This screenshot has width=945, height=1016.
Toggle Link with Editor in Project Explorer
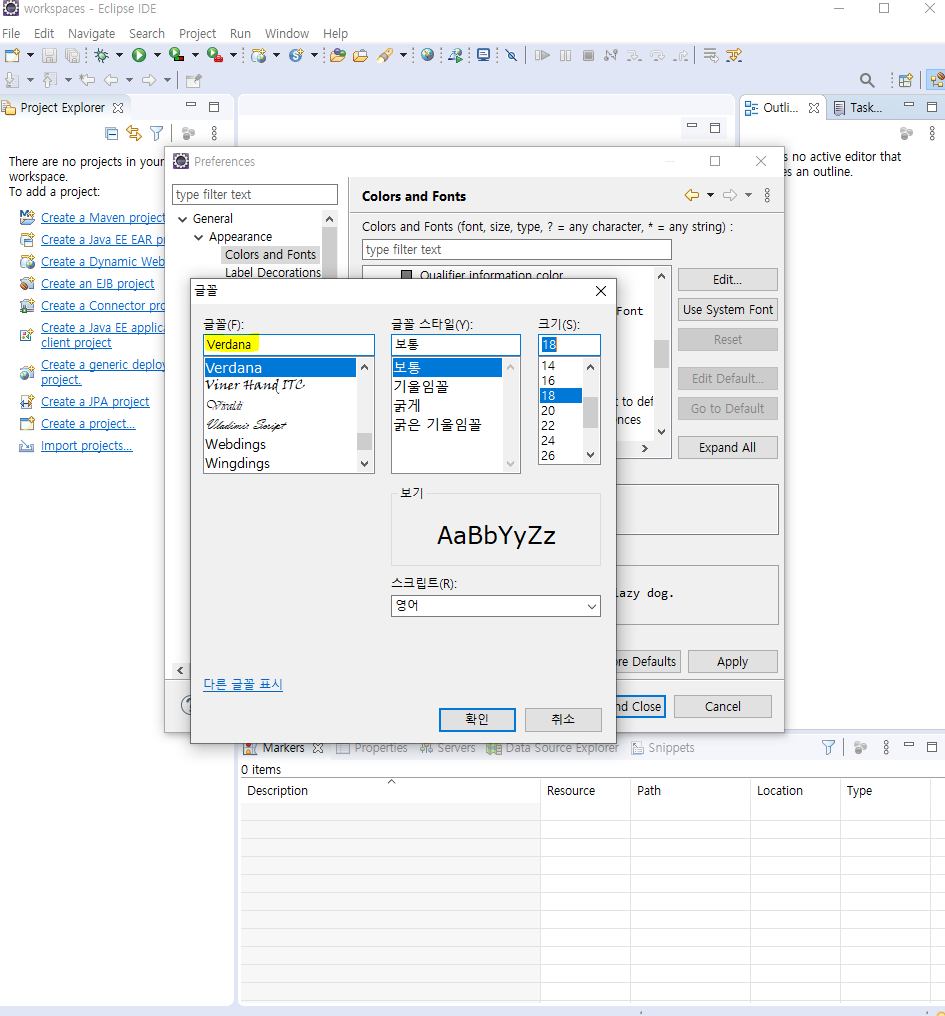(134, 133)
